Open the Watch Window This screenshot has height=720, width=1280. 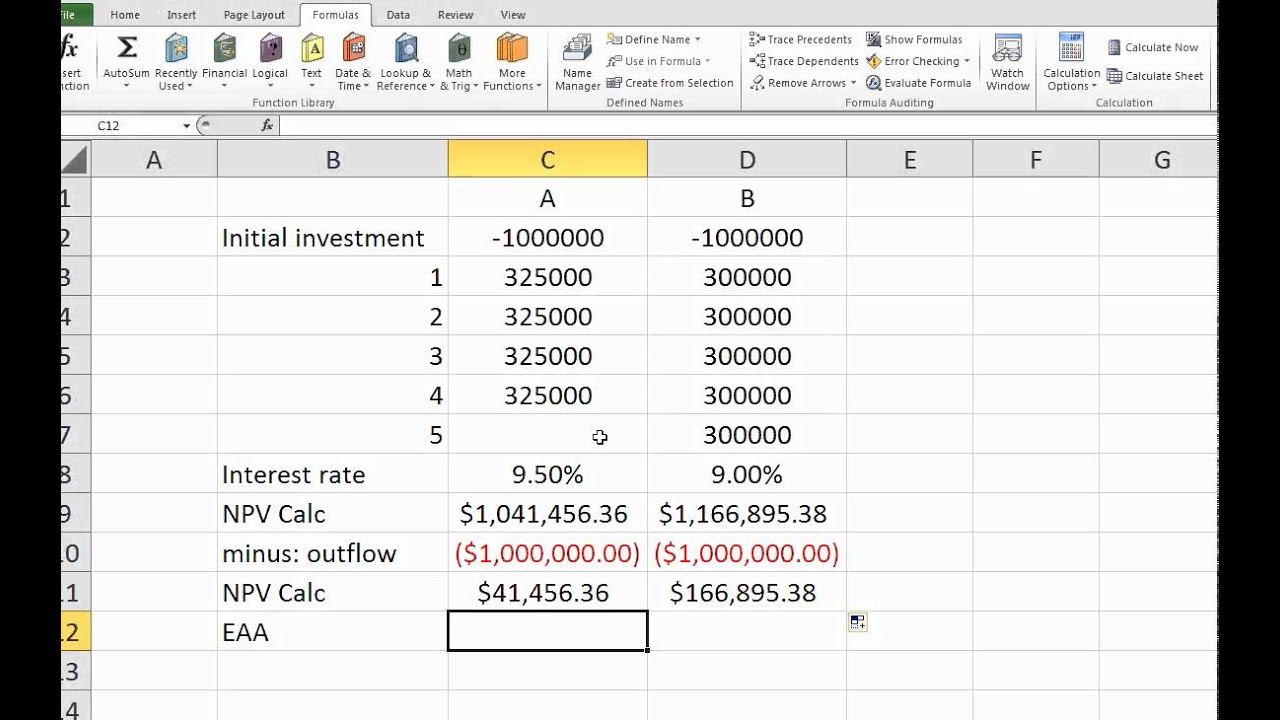1007,62
